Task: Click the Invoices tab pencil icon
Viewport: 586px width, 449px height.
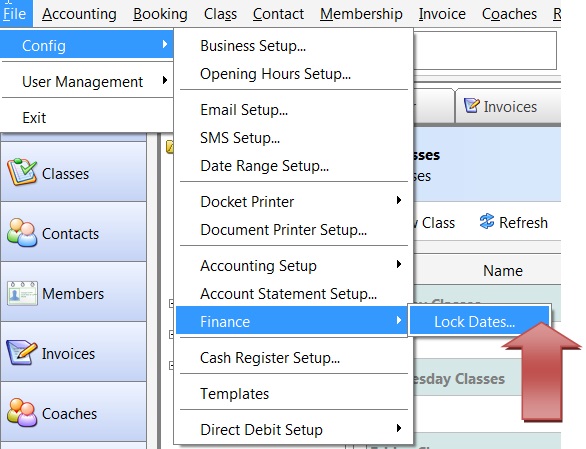Action: (471, 105)
